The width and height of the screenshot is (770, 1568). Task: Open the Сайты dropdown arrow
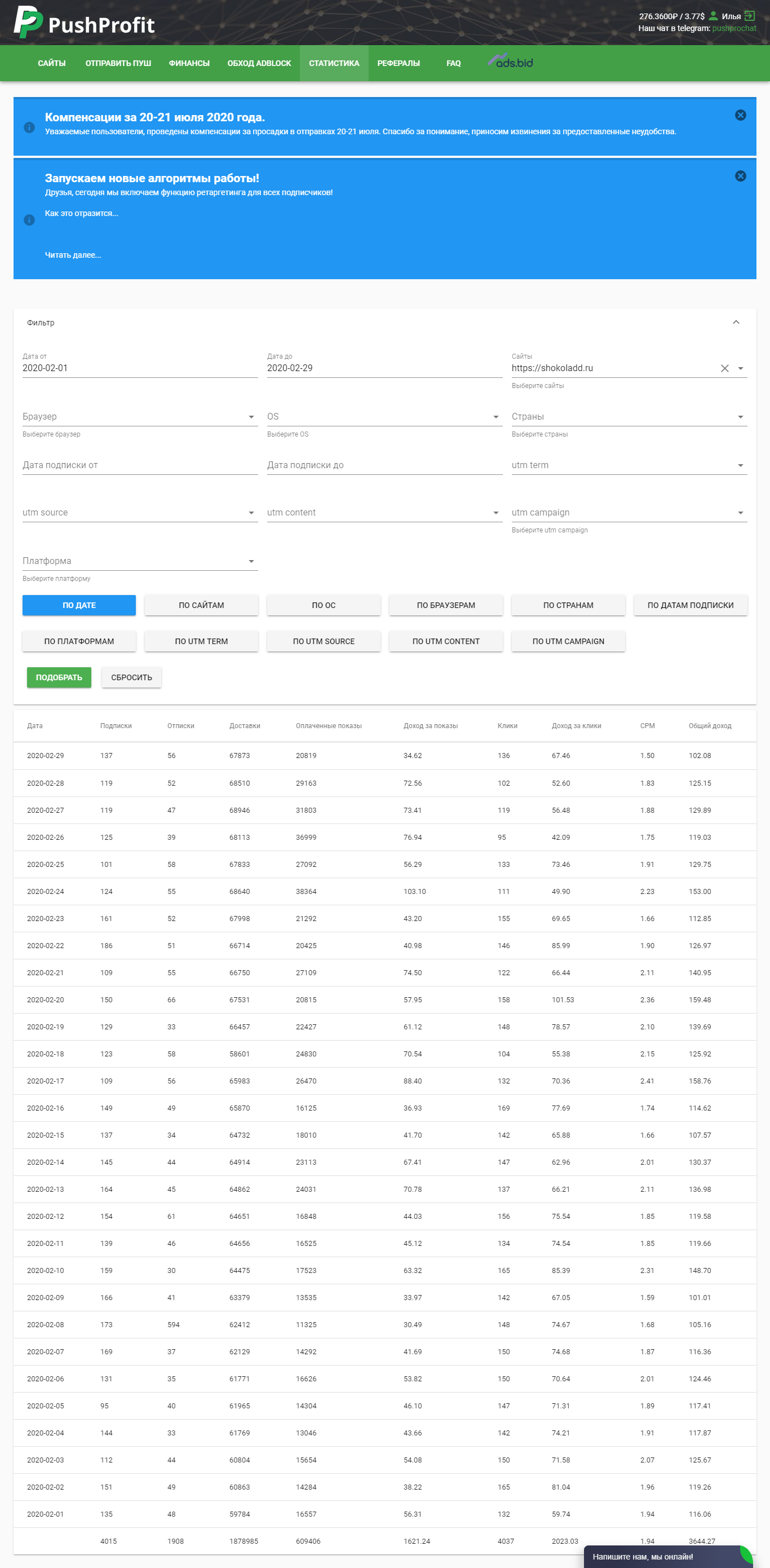click(x=740, y=368)
